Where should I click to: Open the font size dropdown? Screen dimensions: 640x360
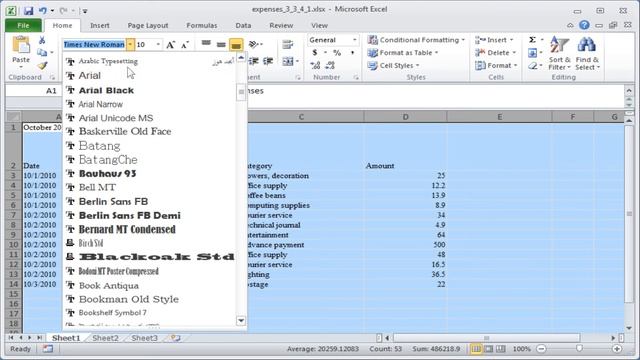coord(158,44)
